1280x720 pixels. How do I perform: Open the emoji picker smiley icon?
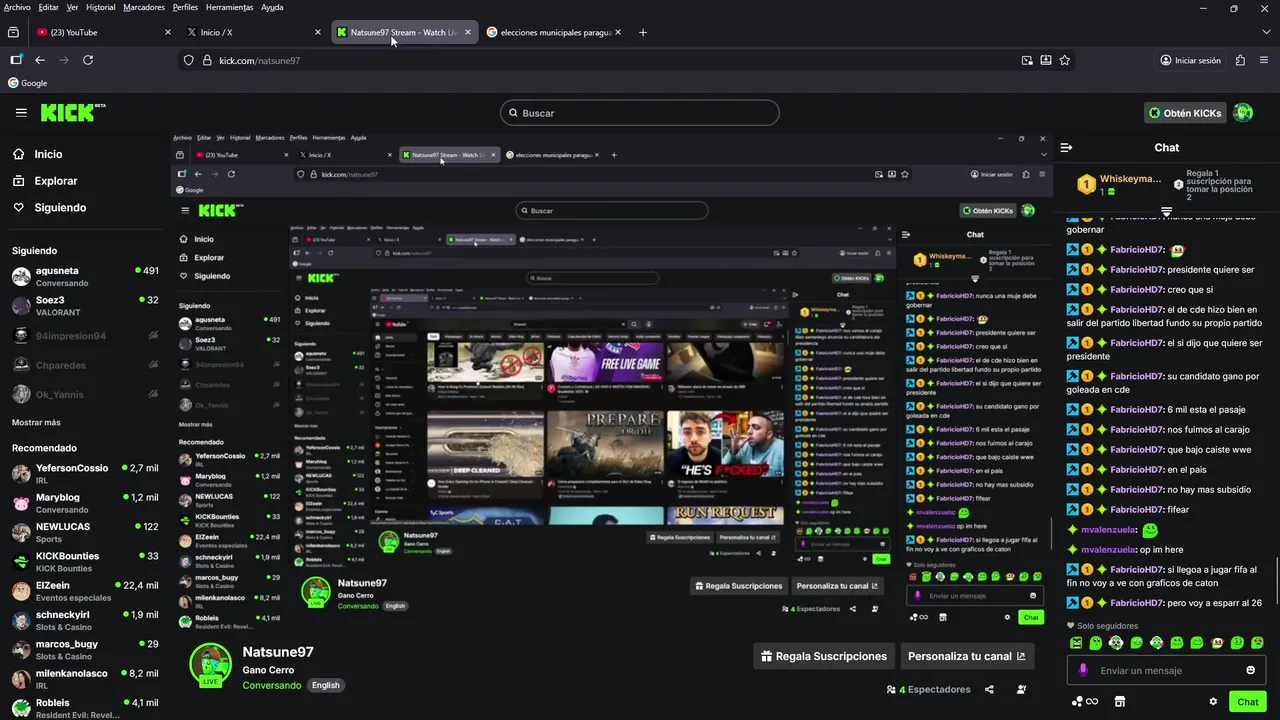(1250, 670)
